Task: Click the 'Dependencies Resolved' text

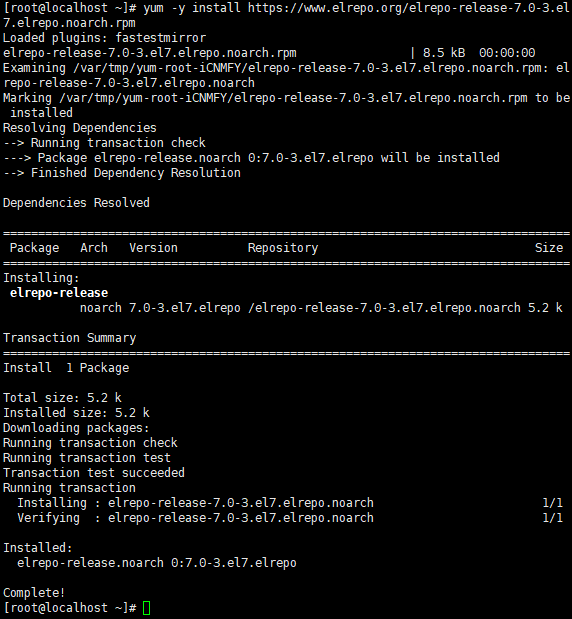Action: tap(76, 203)
